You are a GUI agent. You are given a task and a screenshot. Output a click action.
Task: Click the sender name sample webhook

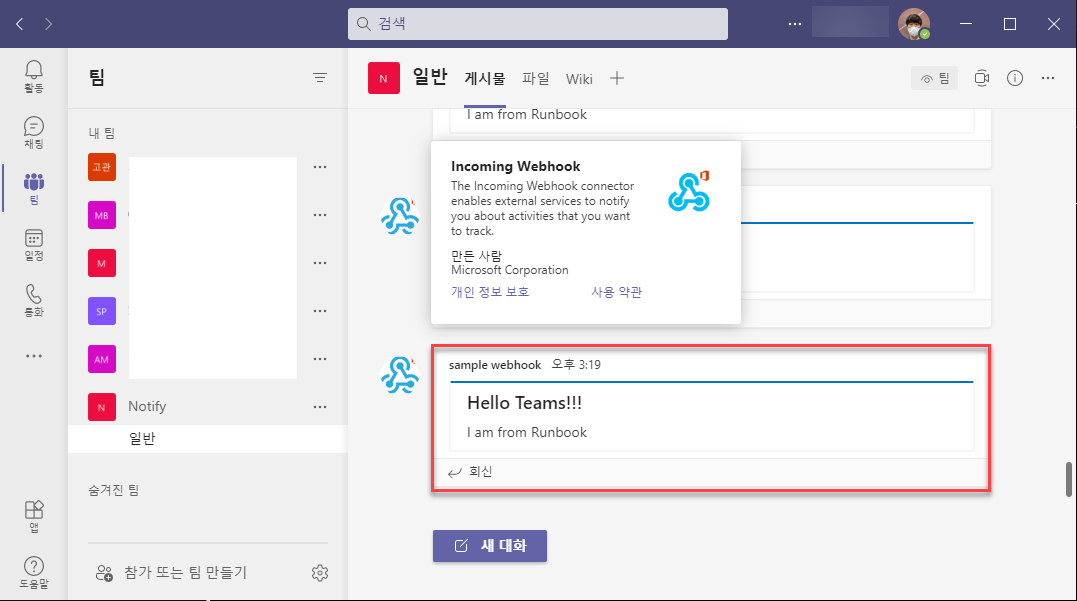point(495,365)
